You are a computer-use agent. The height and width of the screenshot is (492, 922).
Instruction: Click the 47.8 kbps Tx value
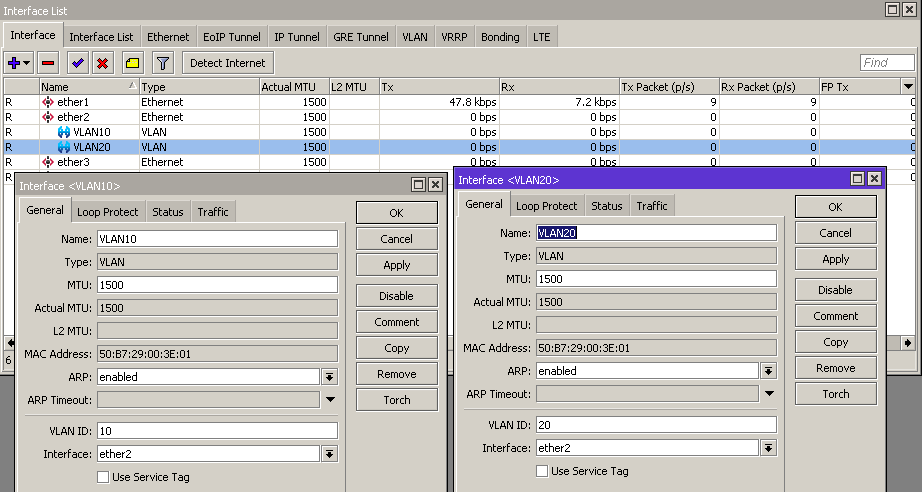(472, 102)
